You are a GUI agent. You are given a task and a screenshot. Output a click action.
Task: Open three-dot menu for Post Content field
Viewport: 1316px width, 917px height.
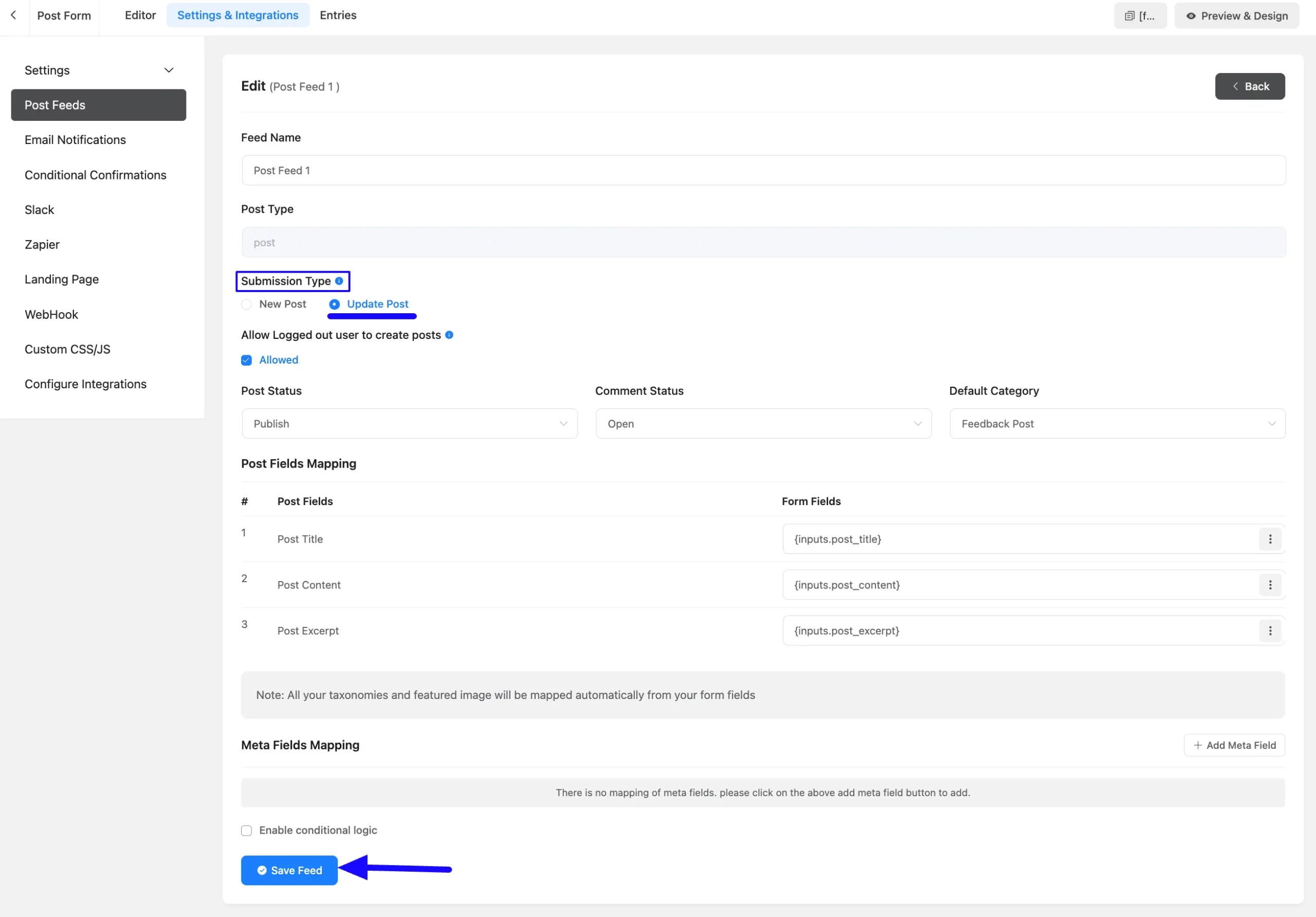point(1270,585)
